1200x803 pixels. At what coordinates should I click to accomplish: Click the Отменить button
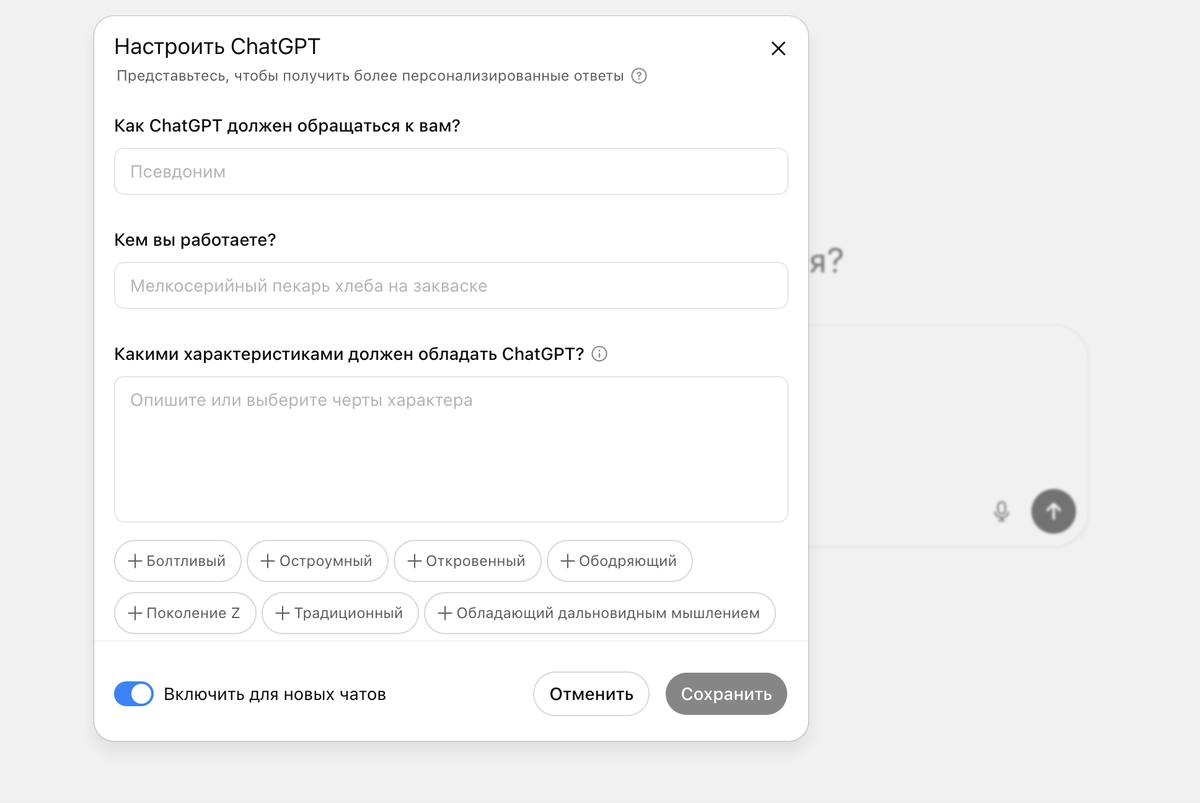(591, 694)
